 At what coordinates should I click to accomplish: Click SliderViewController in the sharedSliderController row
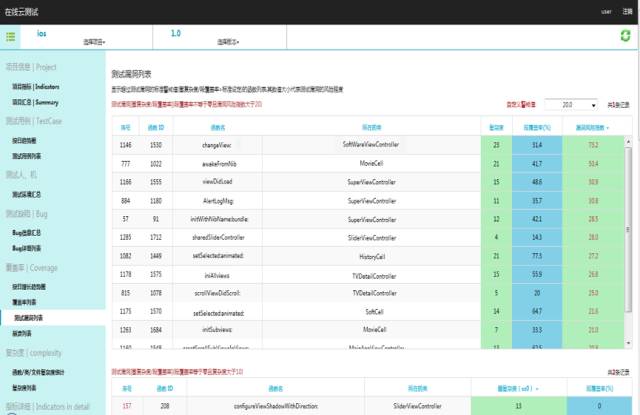coord(372,238)
